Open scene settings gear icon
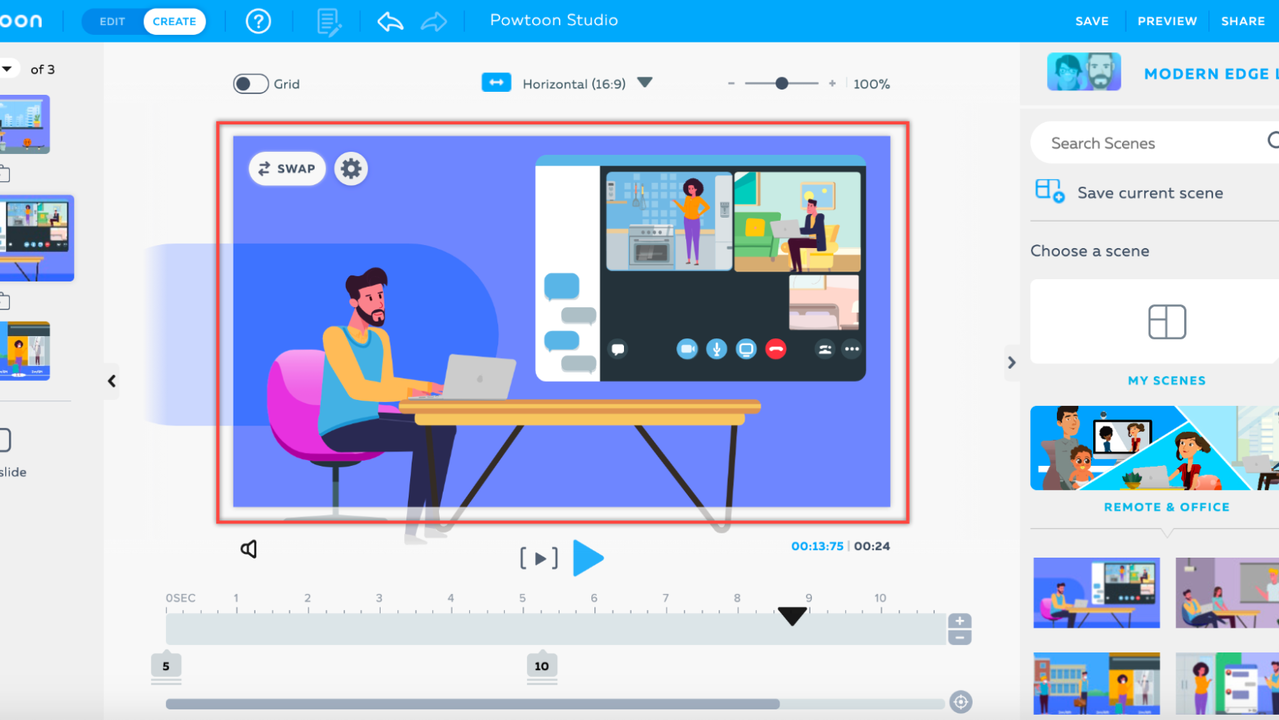This screenshot has width=1279, height=720. pyautogui.click(x=351, y=169)
